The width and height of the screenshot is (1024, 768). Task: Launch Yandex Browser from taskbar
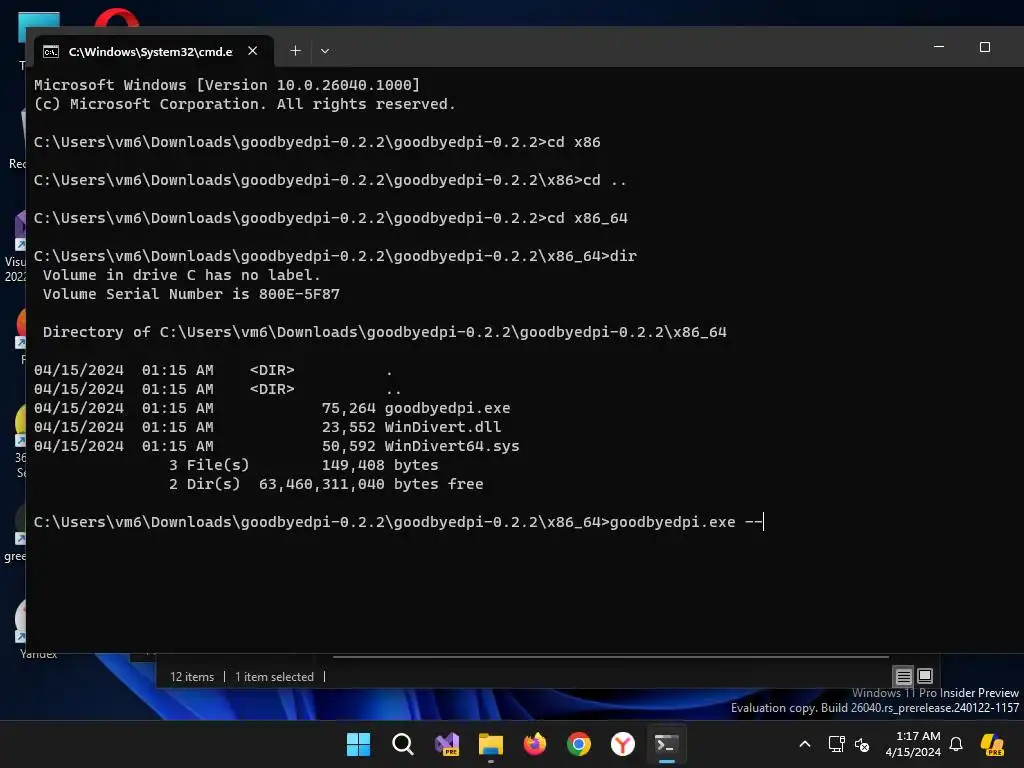tap(623, 744)
